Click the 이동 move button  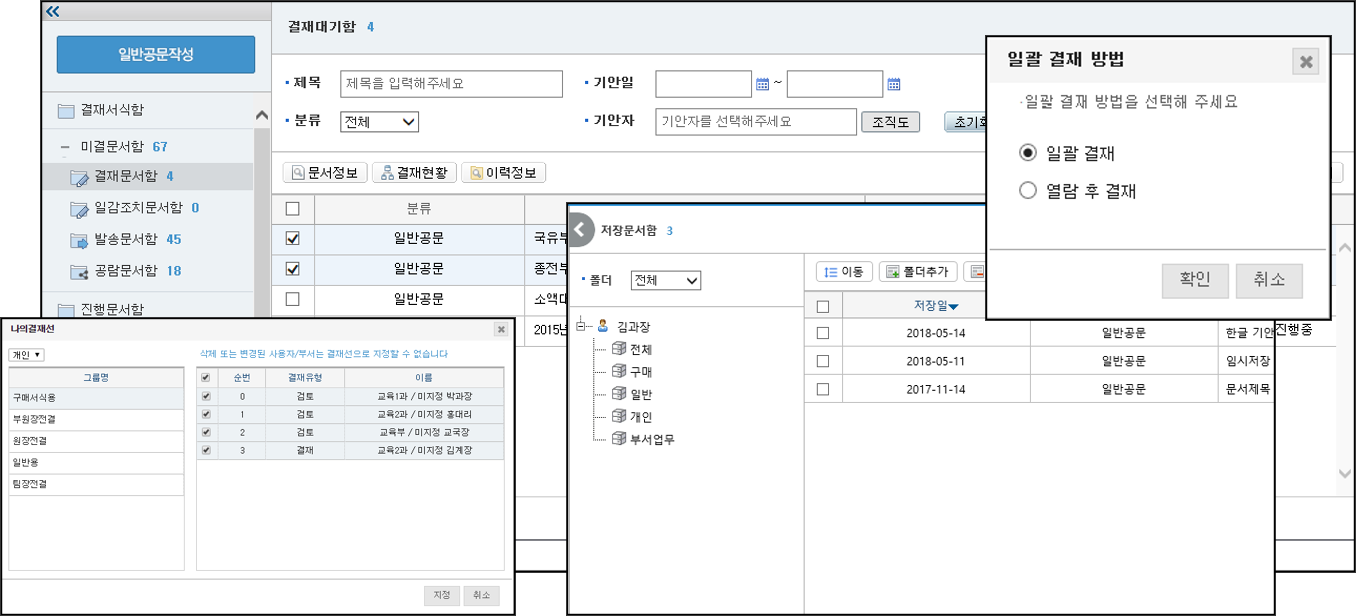pos(845,272)
